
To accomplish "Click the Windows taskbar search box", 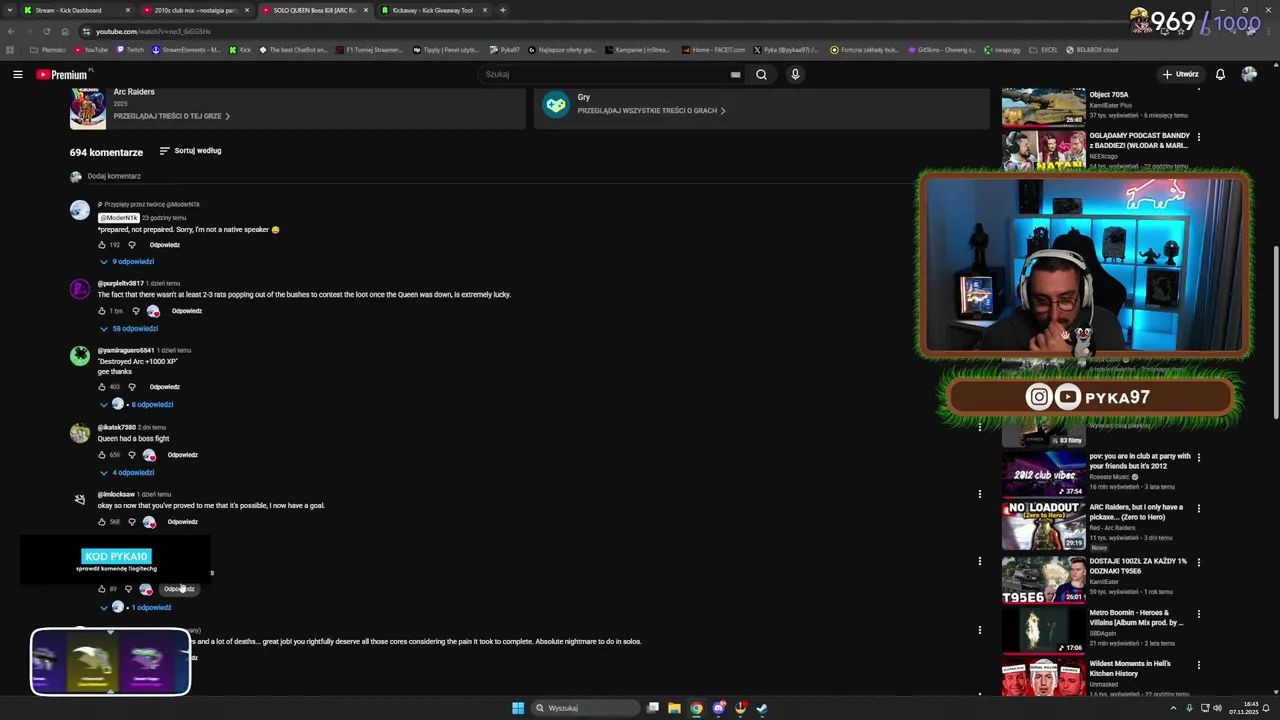I will 586,708.
